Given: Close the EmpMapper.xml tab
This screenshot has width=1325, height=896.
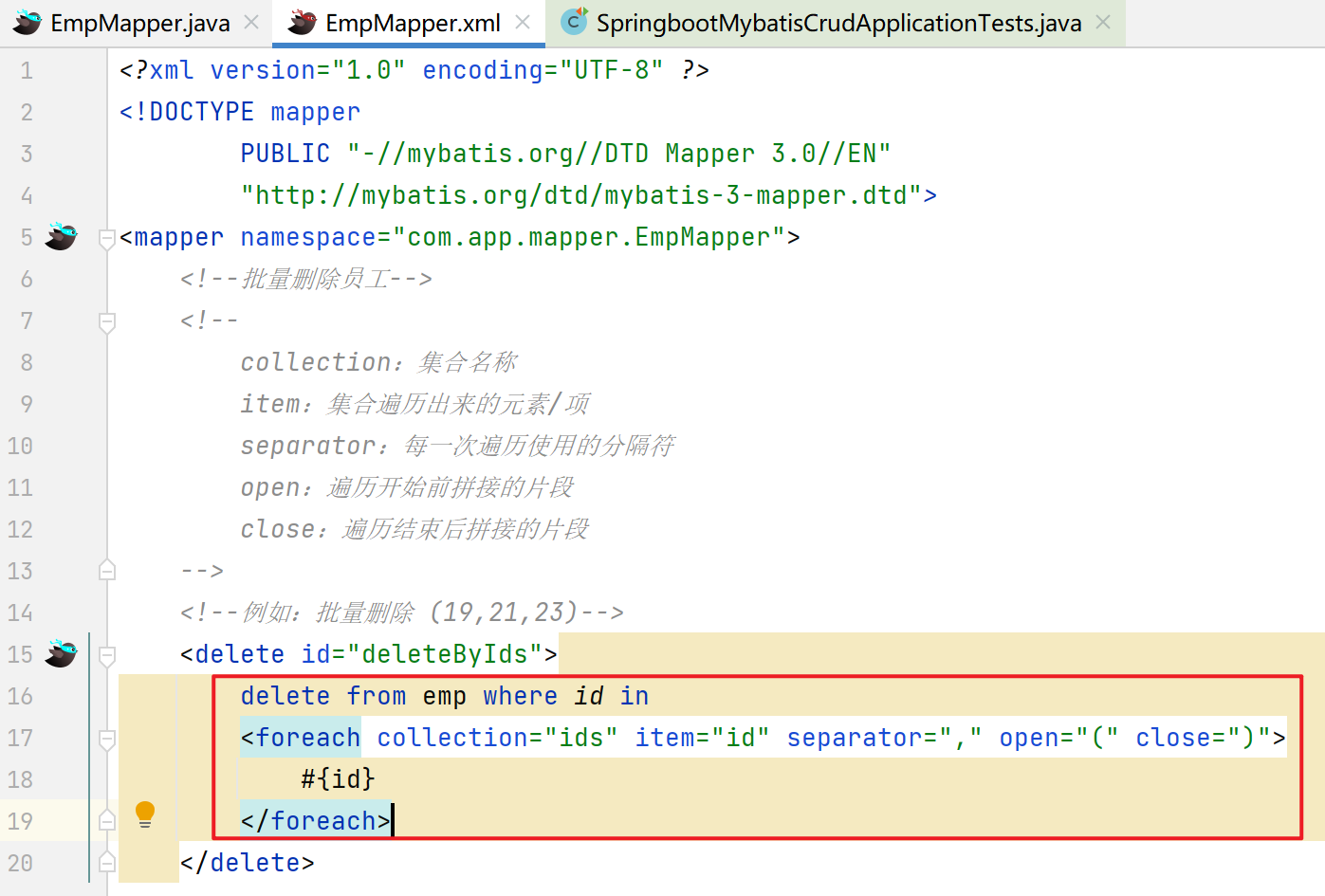Looking at the screenshot, I should click(x=523, y=22).
